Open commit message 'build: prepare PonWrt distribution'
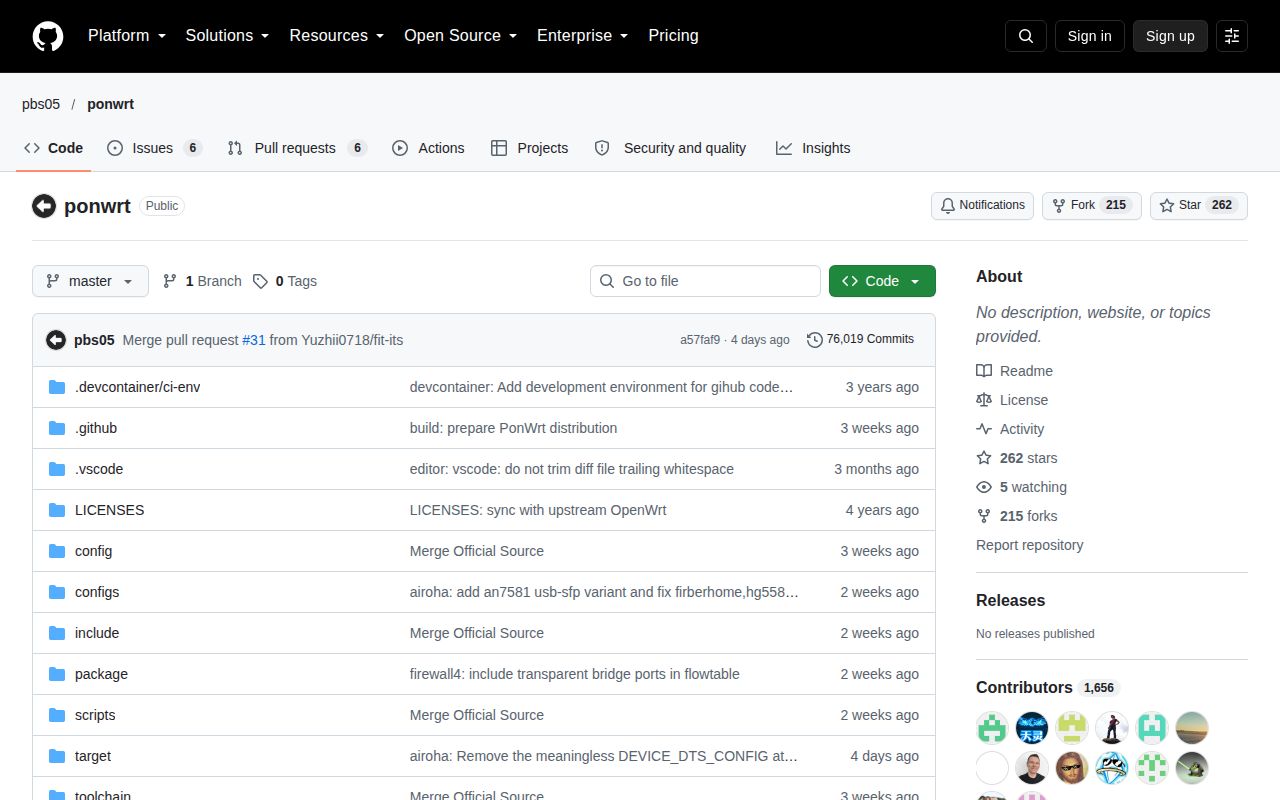This screenshot has width=1280, height=800. coord(513,428)
